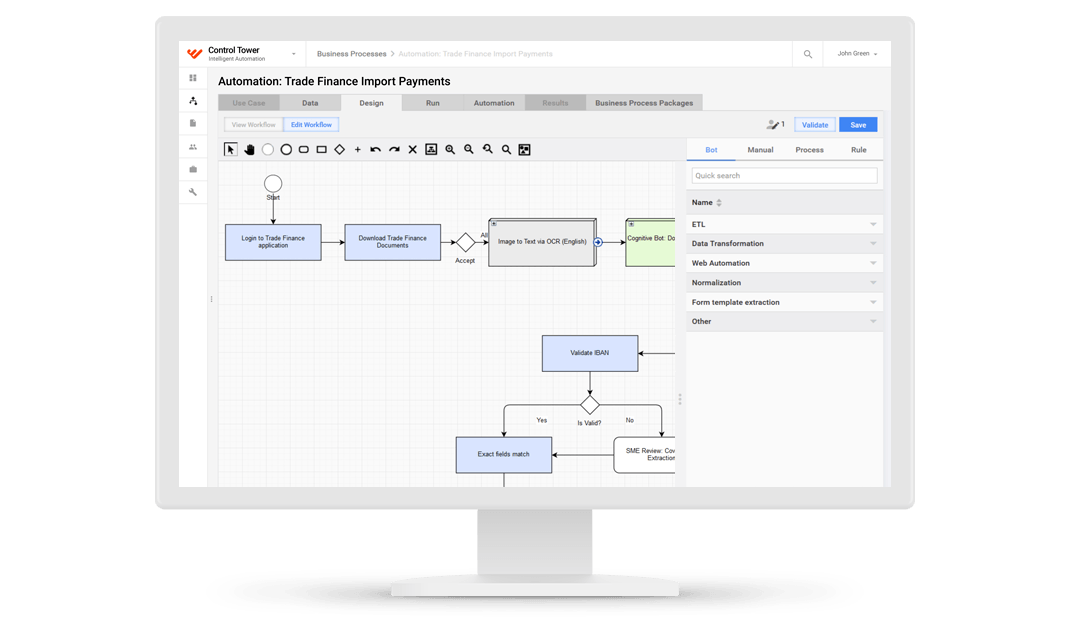1070x620 pixels.
Task: Select the Image to Text via OCR node
Action: pos(543,242)
